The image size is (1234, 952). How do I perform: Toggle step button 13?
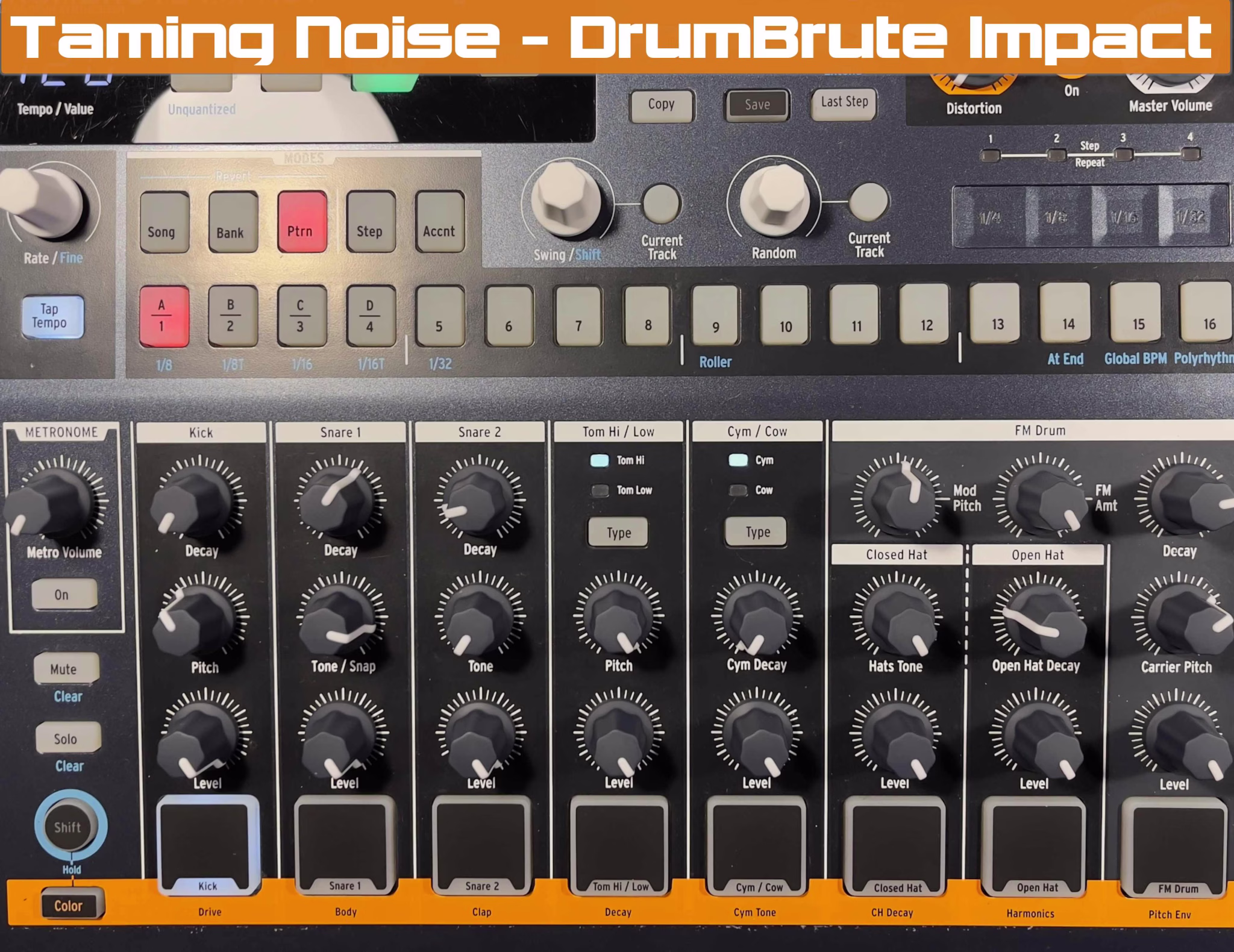995,313
